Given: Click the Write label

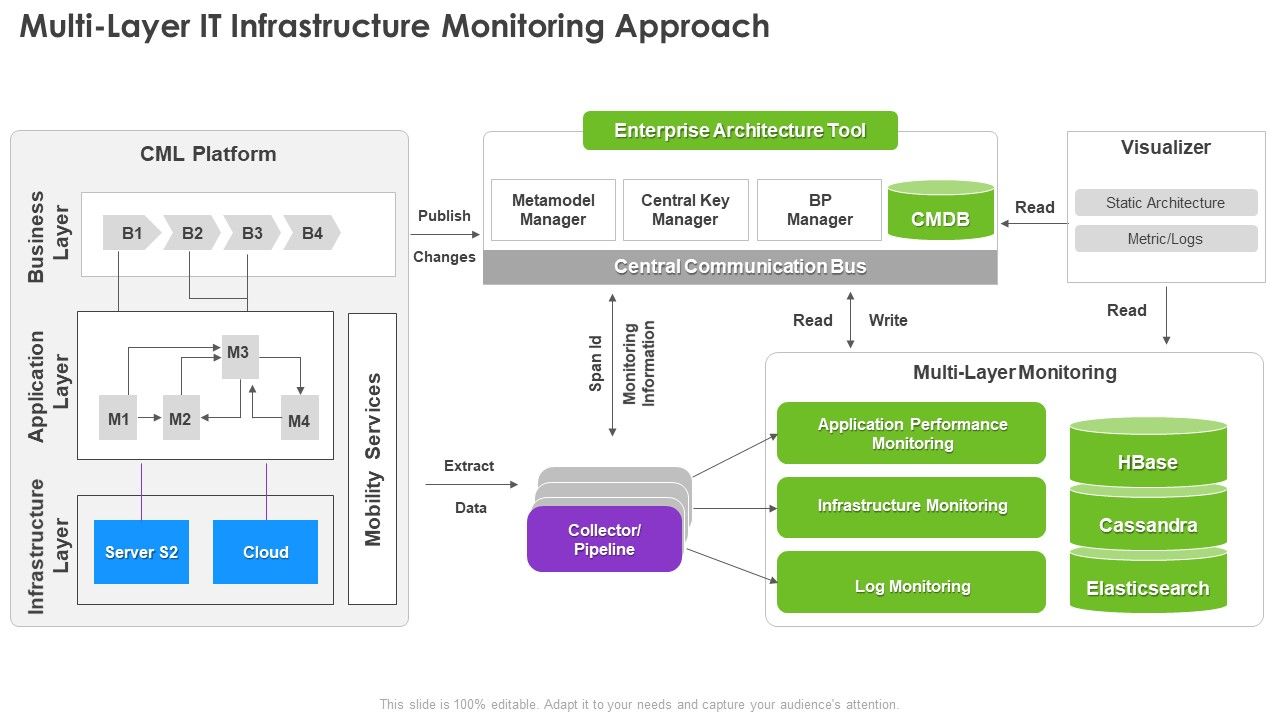Looking at the screenshot, I should click(888, 320).
